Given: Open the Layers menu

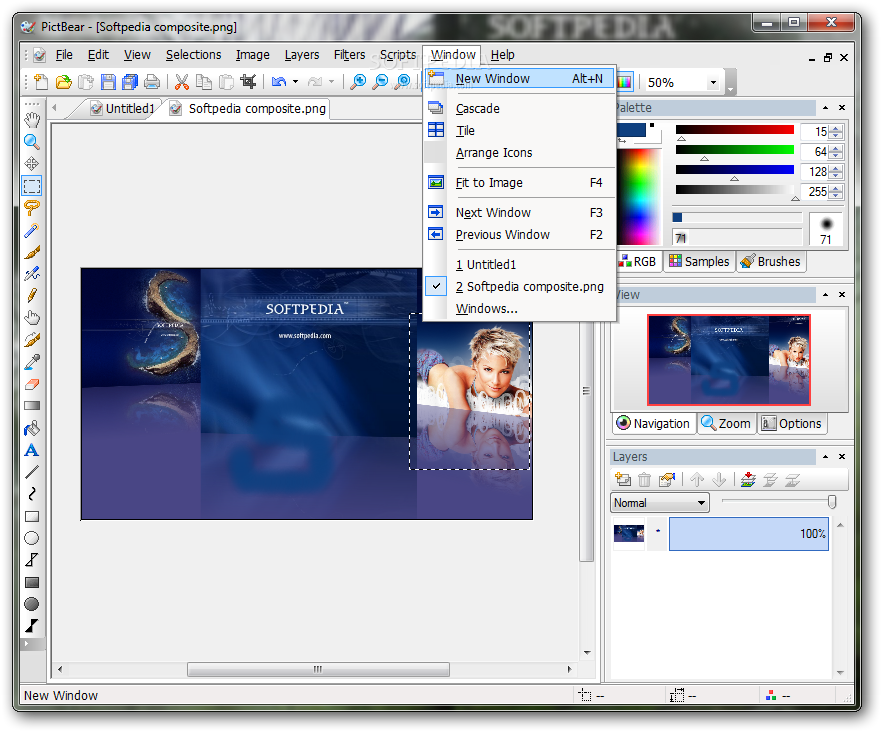Looking at the screenshot, I should [x=302, y=55].
